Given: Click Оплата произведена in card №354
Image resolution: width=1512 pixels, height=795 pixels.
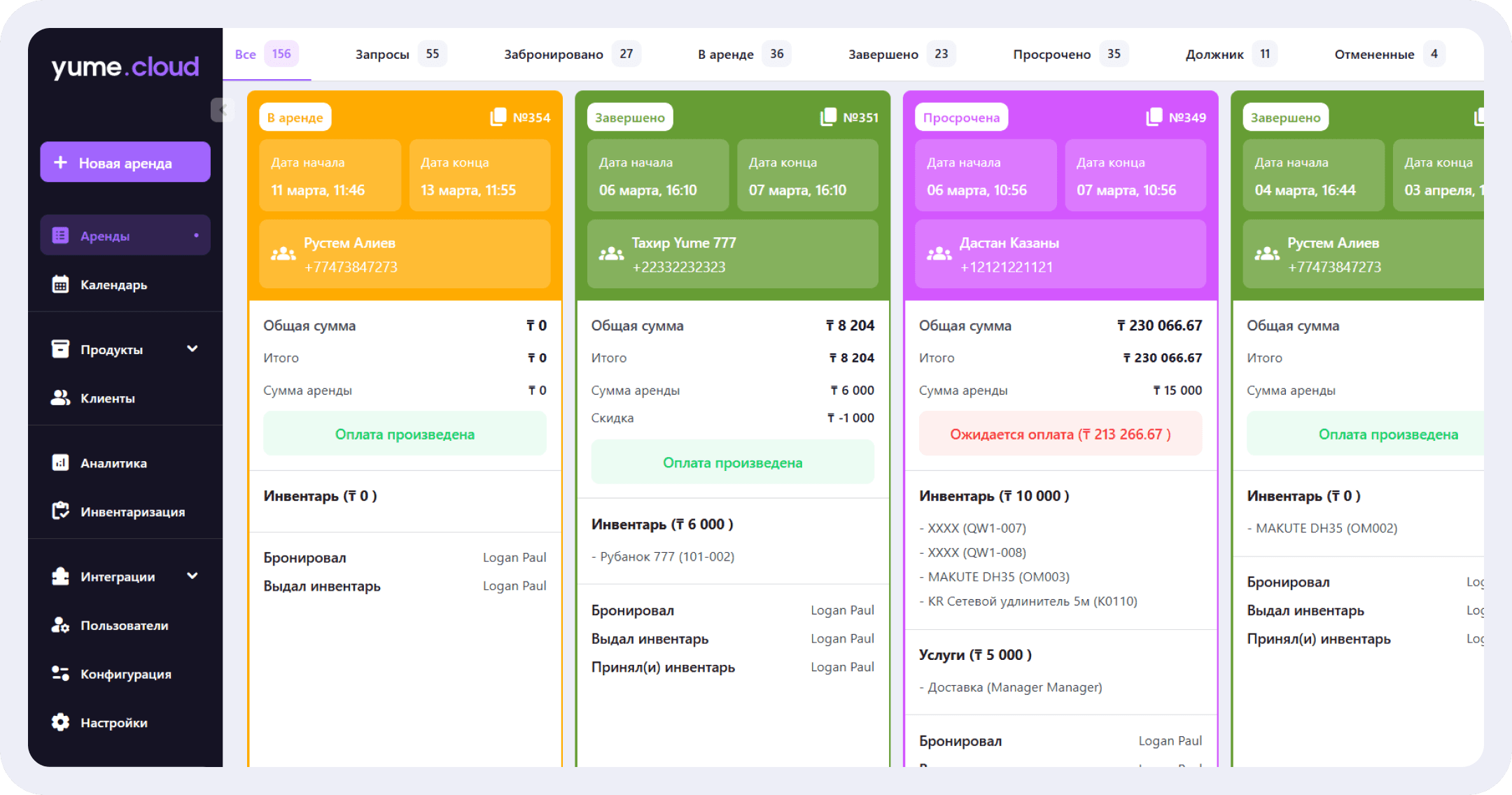Looking at the screenshot, I should point(405,434).
